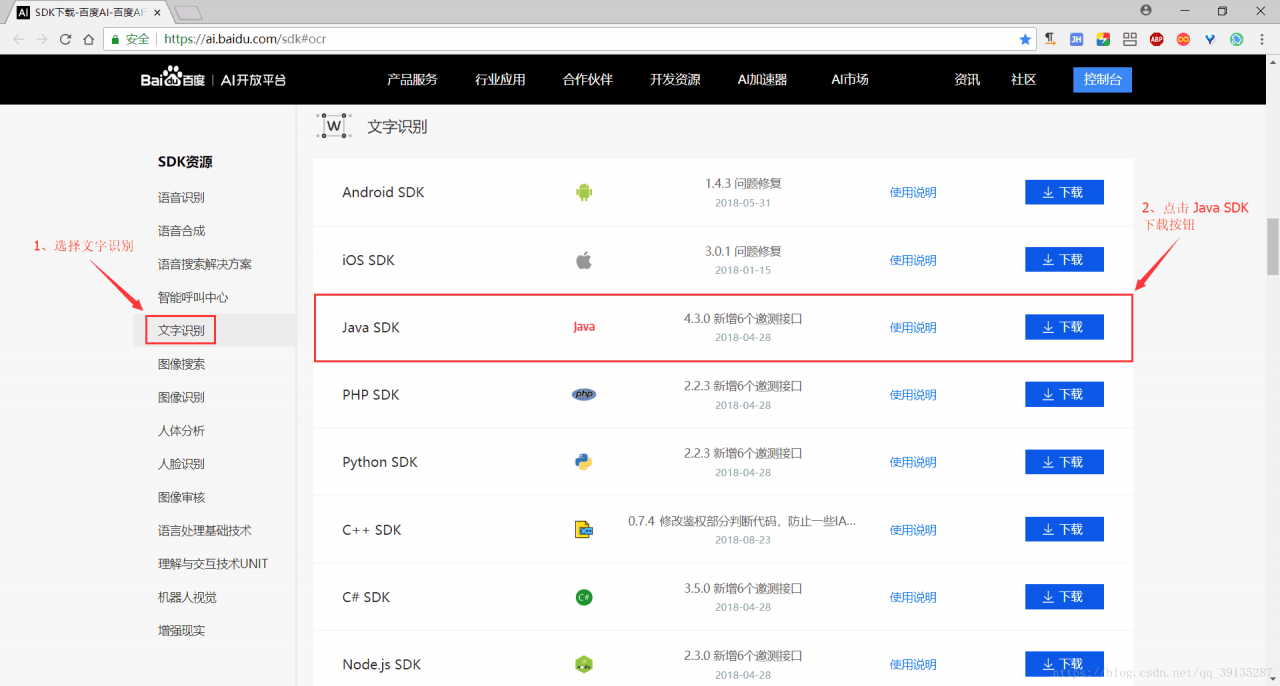Screen dimensions: 1280x686
Task: Open the AI加速器 navigation item
Action: (762, 80)
